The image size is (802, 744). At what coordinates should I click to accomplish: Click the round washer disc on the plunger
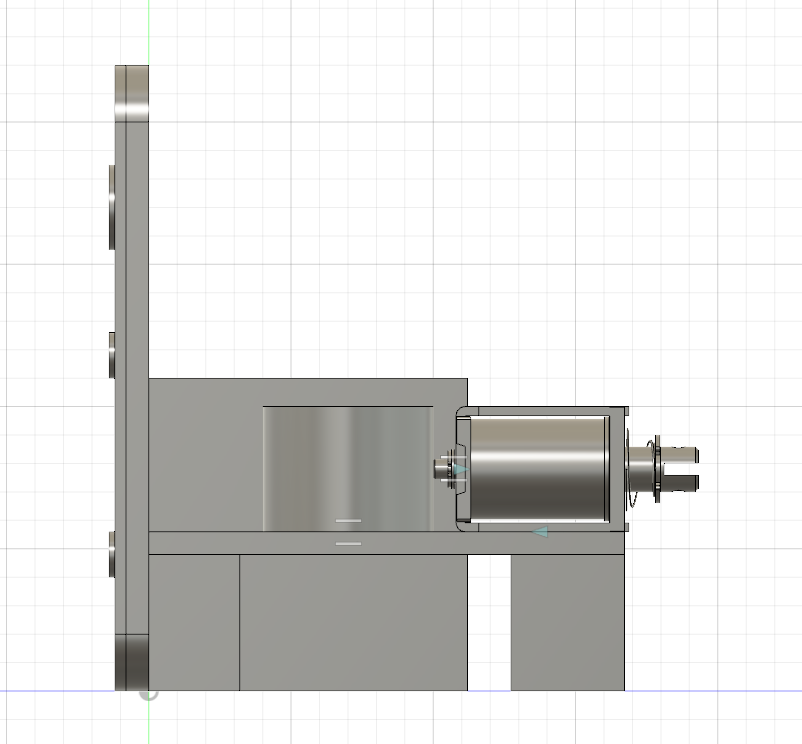[x=656, y=468]
